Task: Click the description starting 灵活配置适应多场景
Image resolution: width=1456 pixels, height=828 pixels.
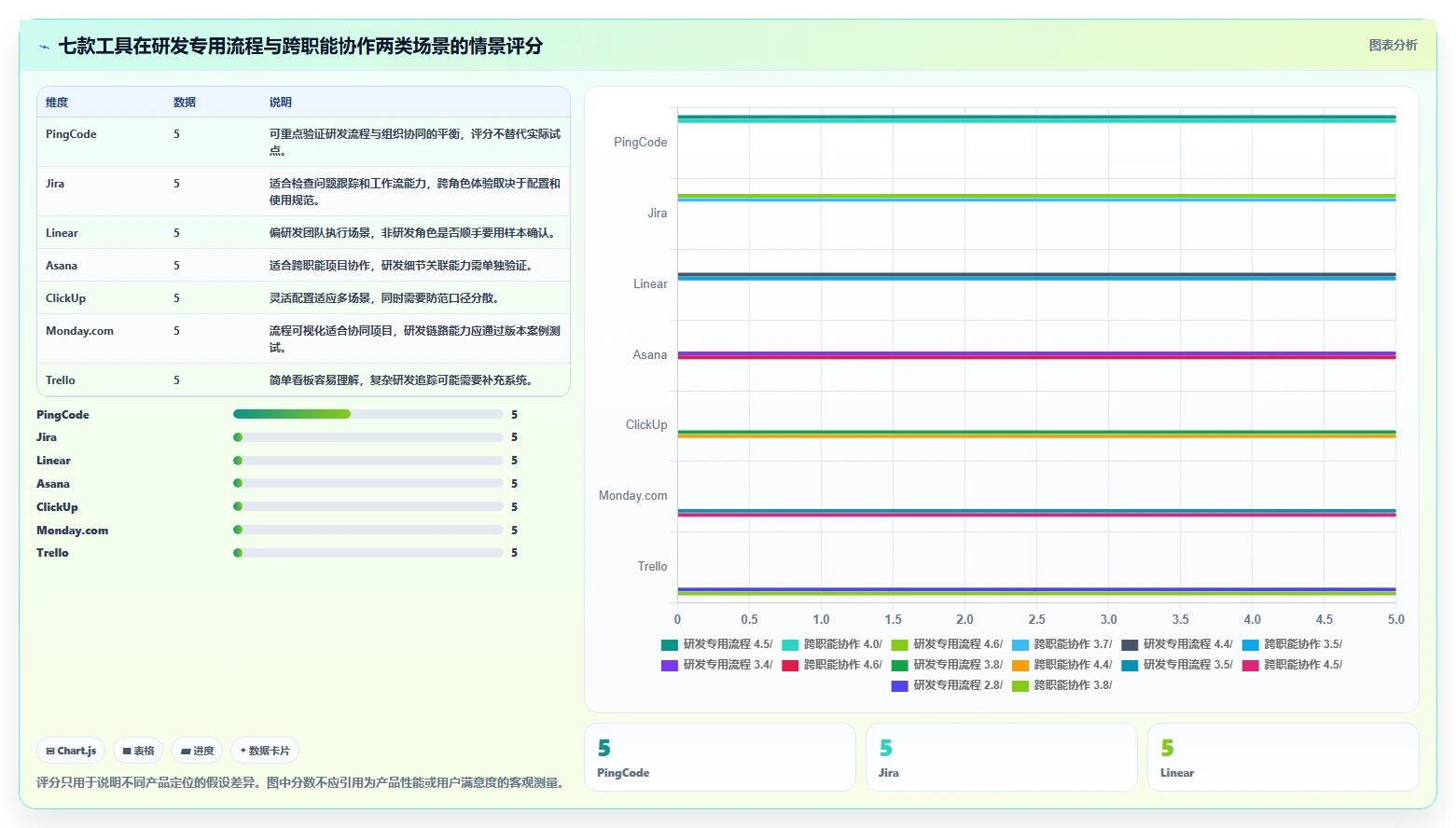Action: 386,298
